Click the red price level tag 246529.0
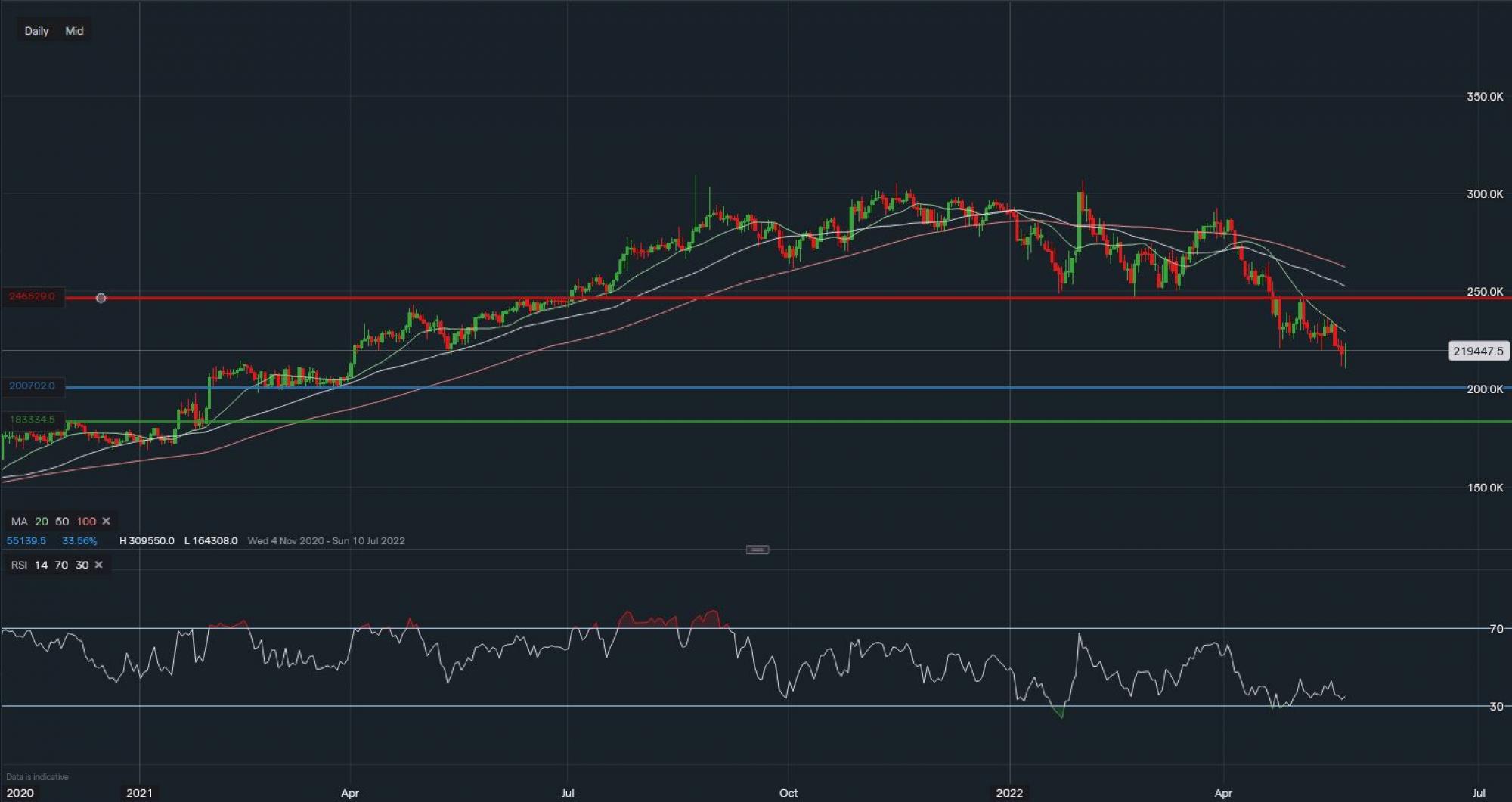The height and width of the screenshot is (802, 1512). [x=32, y=297]
